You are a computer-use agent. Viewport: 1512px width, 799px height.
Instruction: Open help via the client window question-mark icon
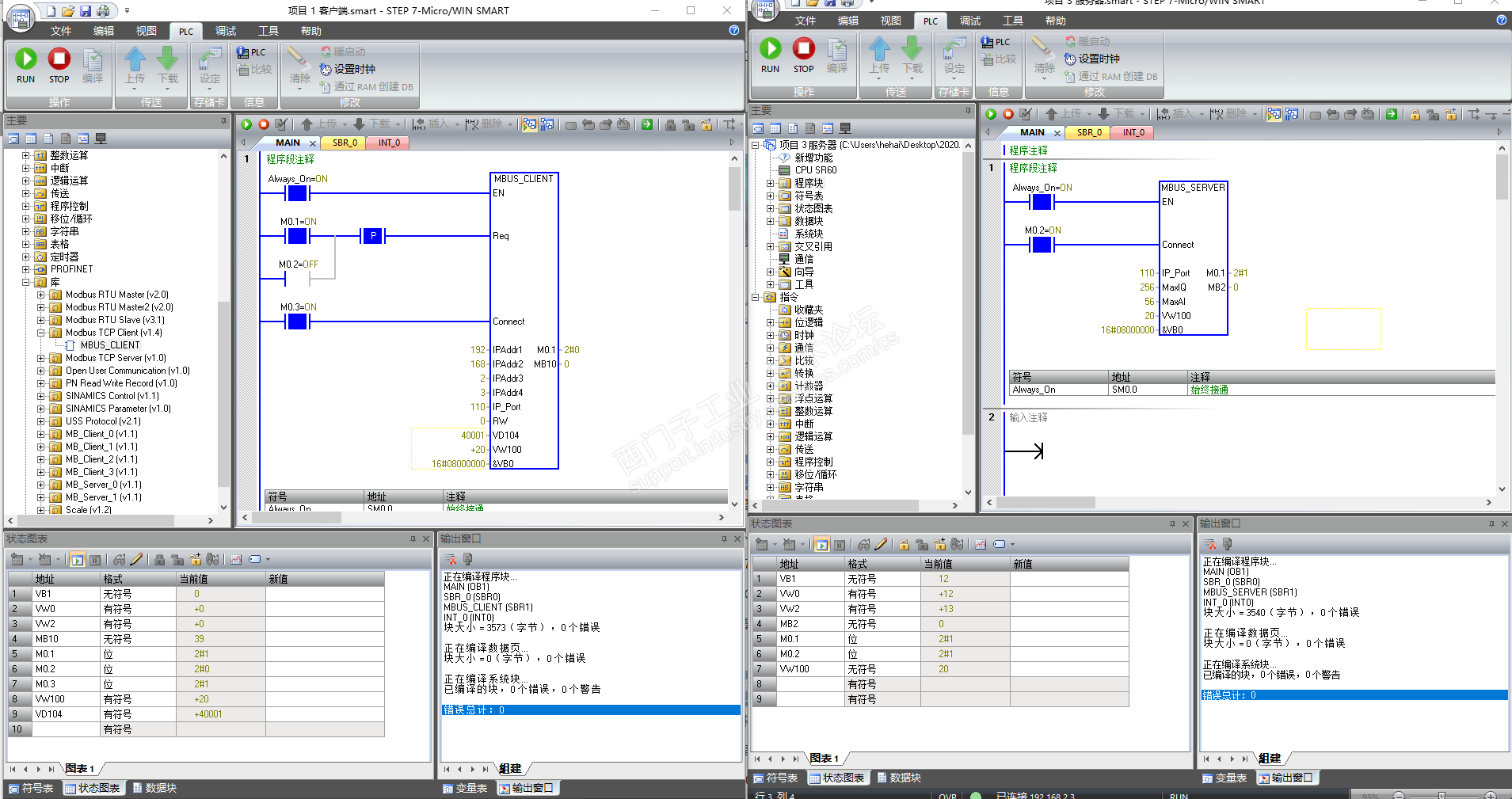click(x=734, y=30)
